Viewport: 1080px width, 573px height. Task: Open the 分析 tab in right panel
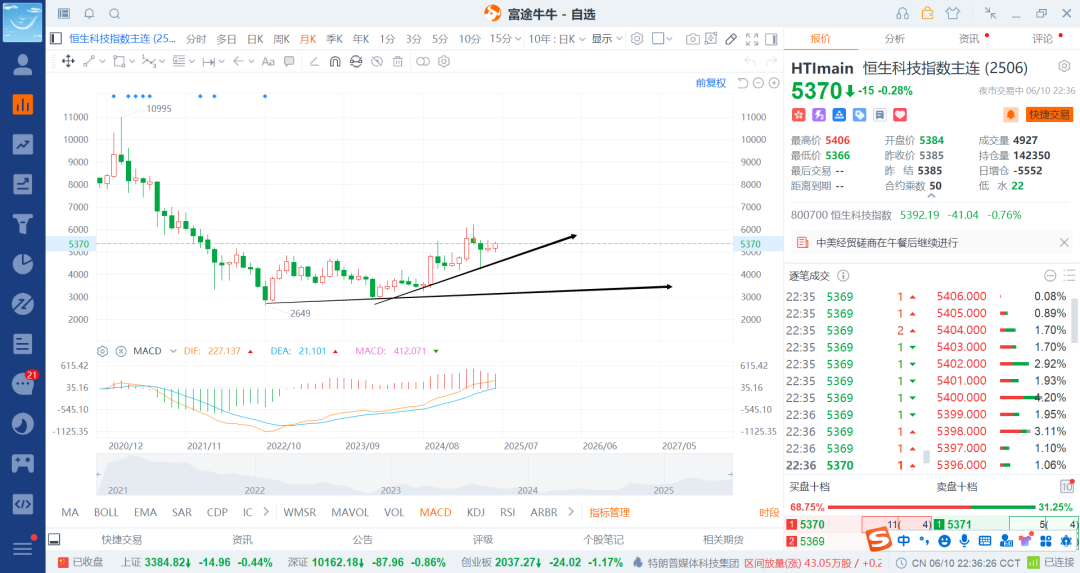(895, 39)
